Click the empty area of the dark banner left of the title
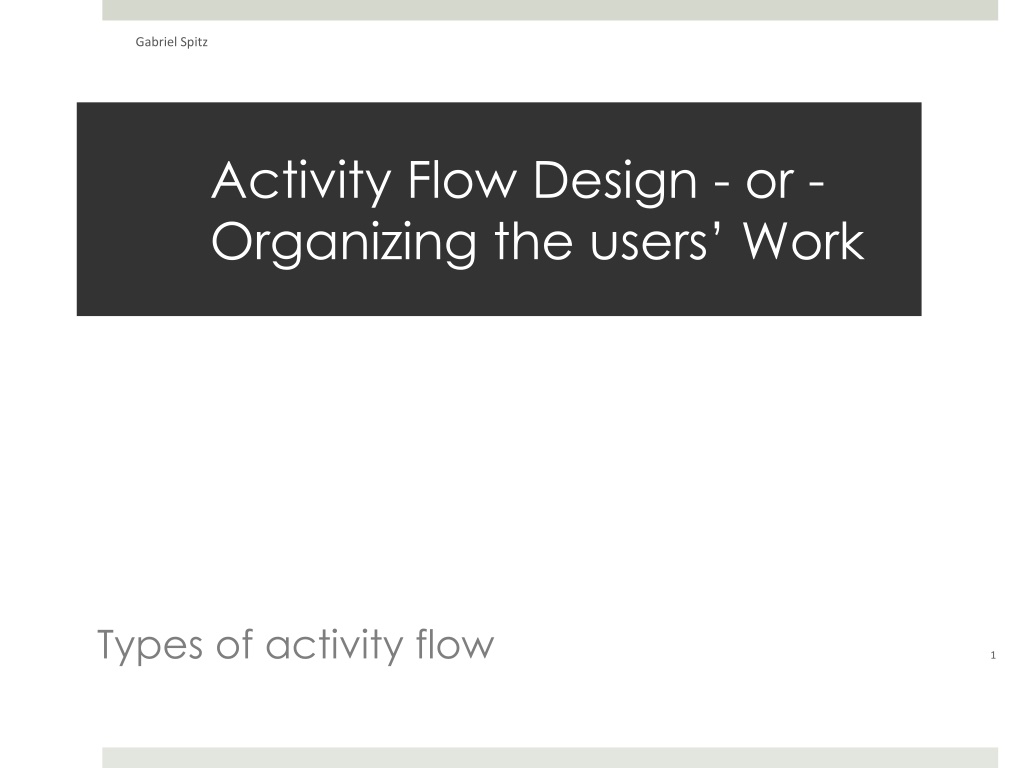 [144, 209]
